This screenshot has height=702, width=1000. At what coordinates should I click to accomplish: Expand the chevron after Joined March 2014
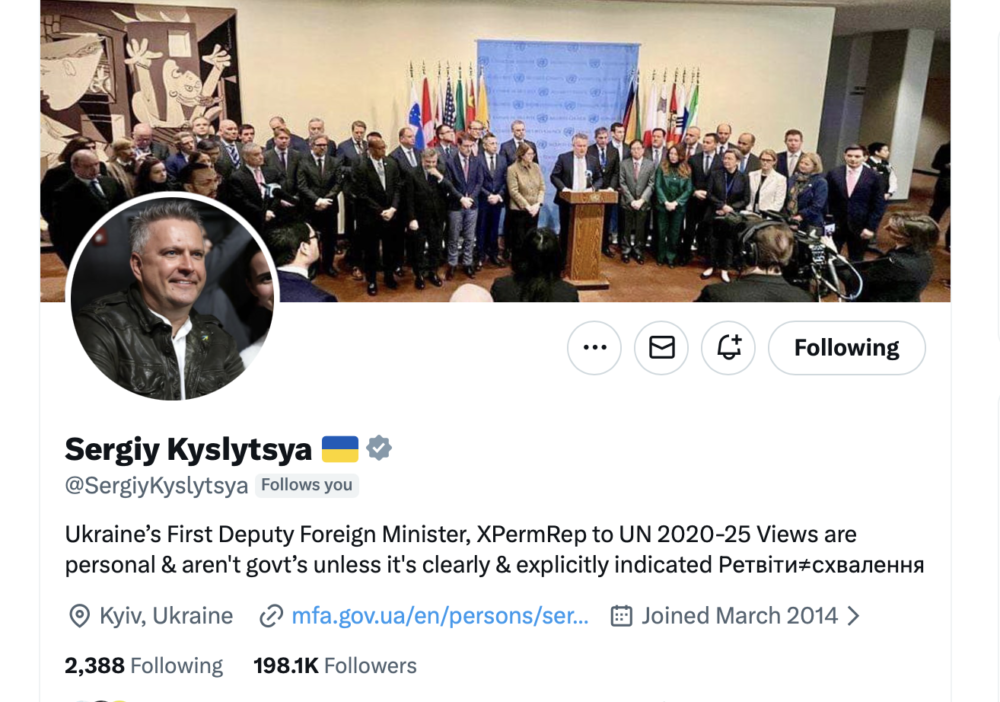(x=853, y=616)
